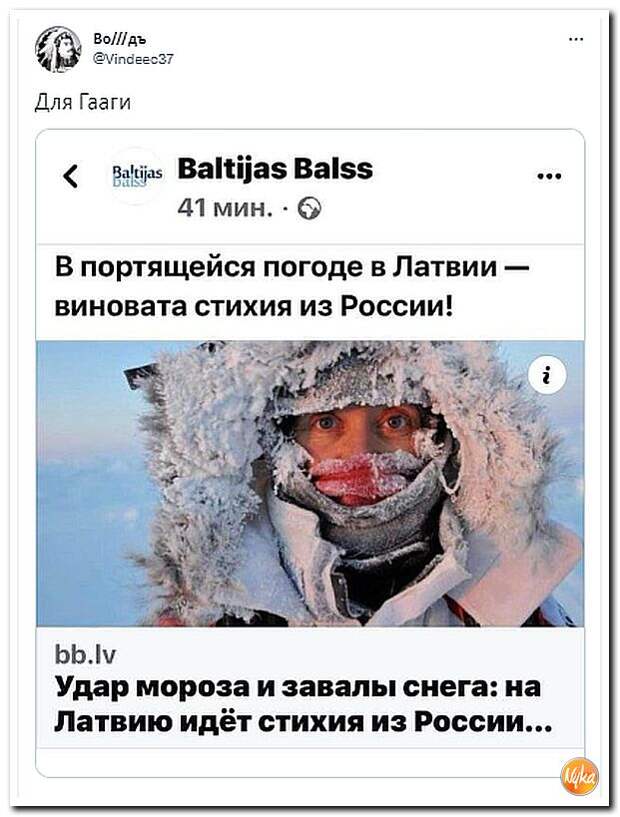Click the globe public-visibility icon
Image resolution: width=620 pixels, height=817 pixels.
pos(309,208)
